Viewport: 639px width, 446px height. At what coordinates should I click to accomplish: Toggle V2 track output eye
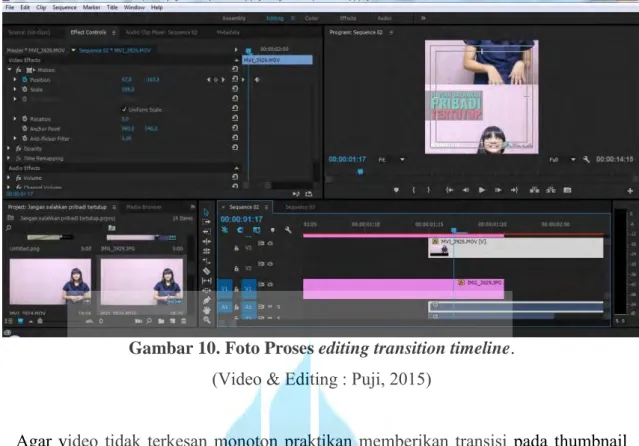coord(270,264)
